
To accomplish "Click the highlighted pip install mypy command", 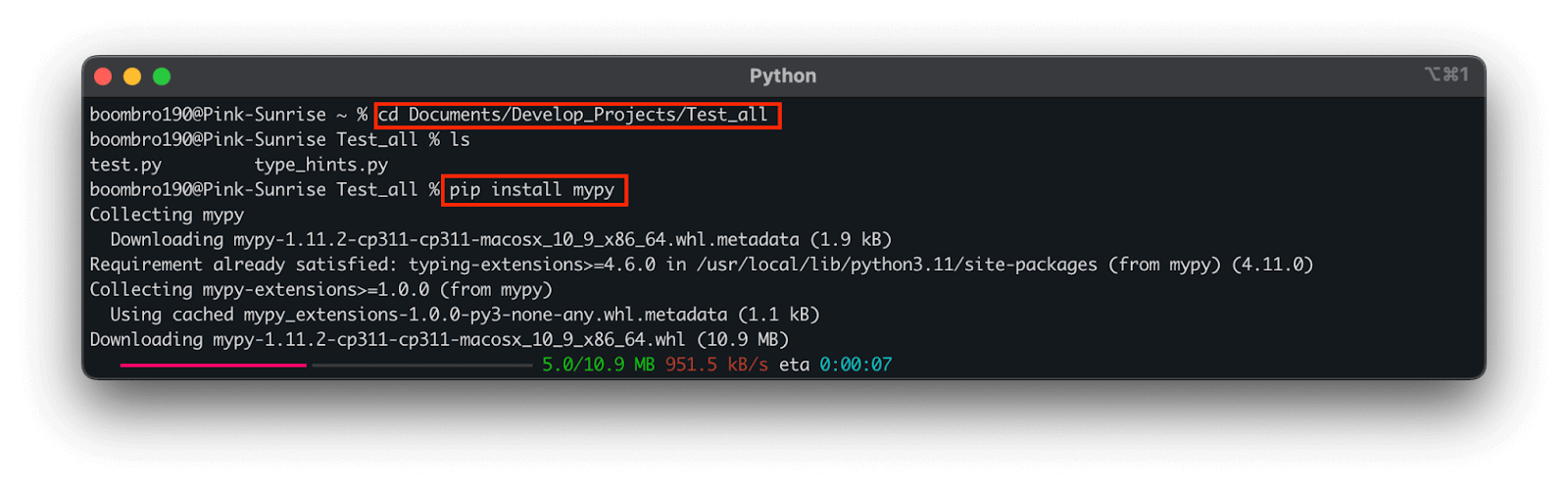I will pos(532,190).
